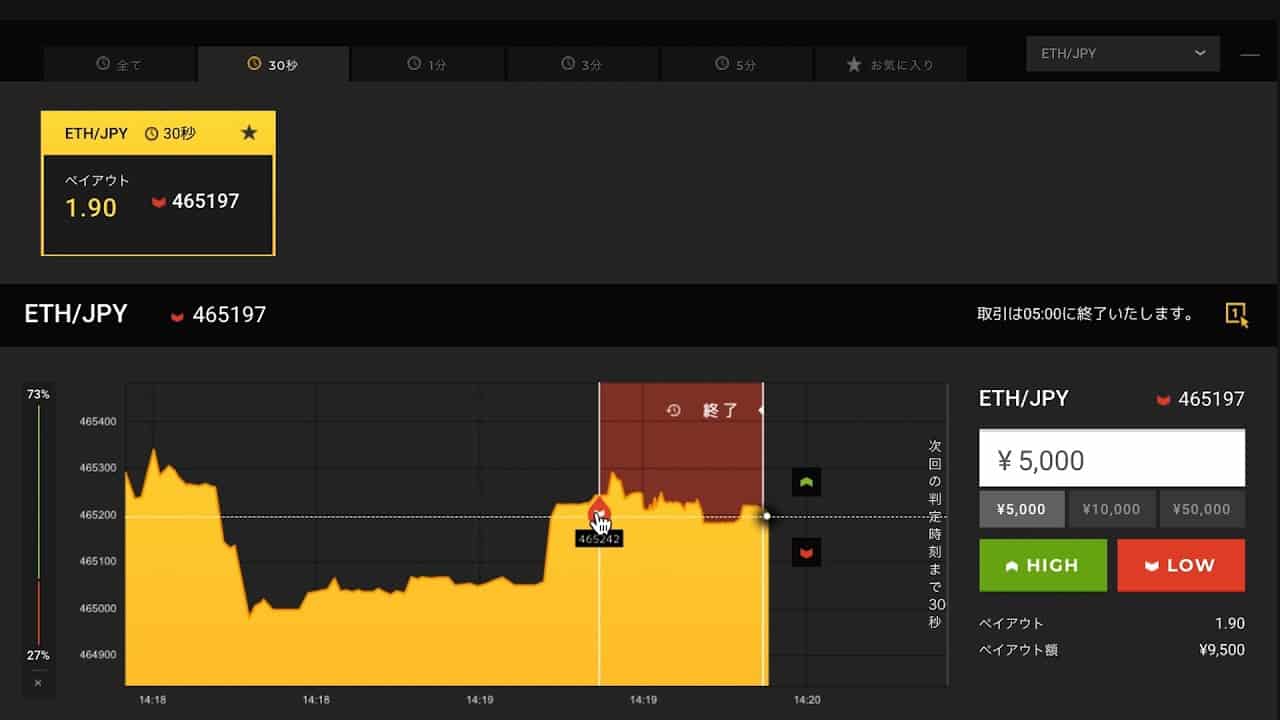Open the 1分 tab
1280x720 pixels.
coord(428,64)
